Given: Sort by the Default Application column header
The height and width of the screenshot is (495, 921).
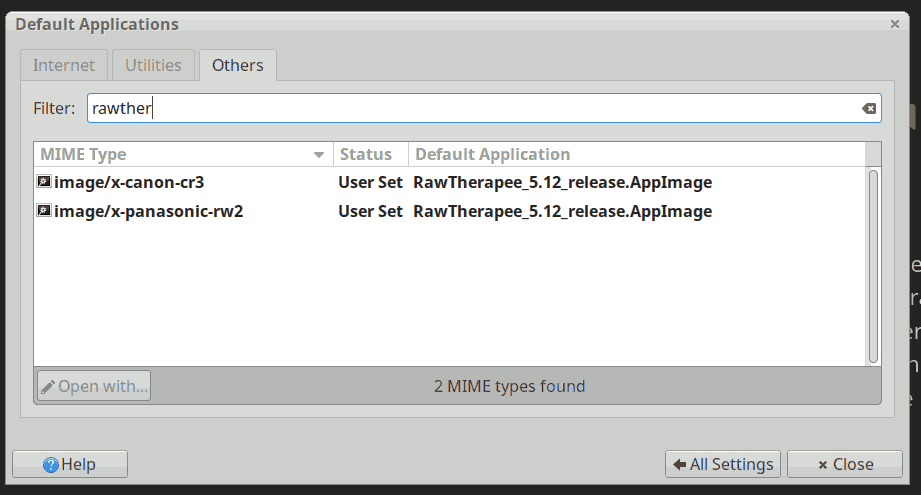Looking at the screenshot, I should pyautogui.click(x=493, y=155).
